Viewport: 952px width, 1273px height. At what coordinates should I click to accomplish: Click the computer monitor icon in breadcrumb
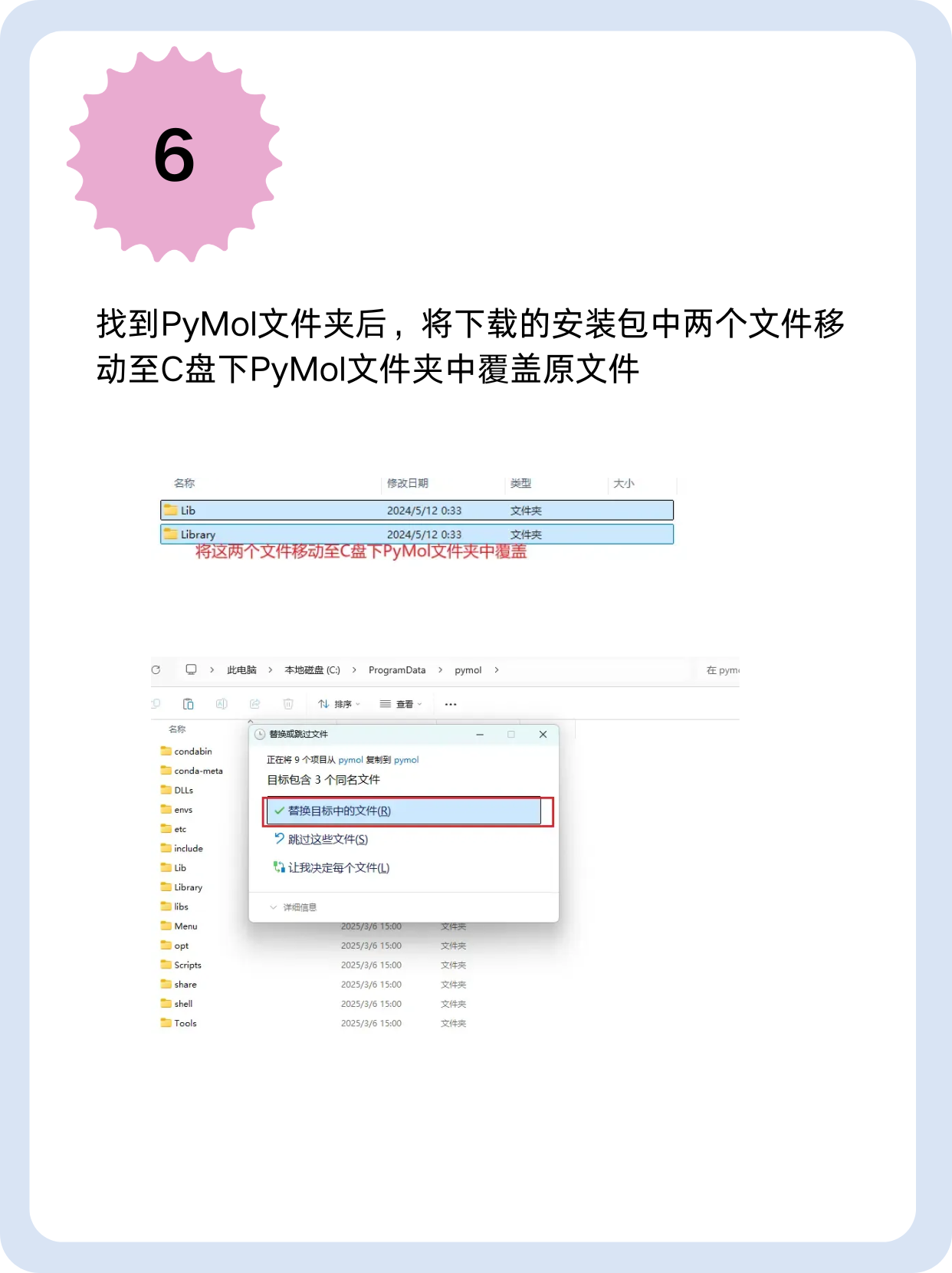click(x=192, y=669)
